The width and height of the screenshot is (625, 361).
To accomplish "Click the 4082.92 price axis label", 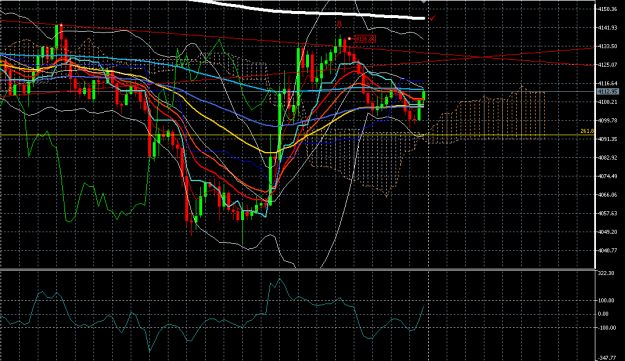I will click(607, 158).
